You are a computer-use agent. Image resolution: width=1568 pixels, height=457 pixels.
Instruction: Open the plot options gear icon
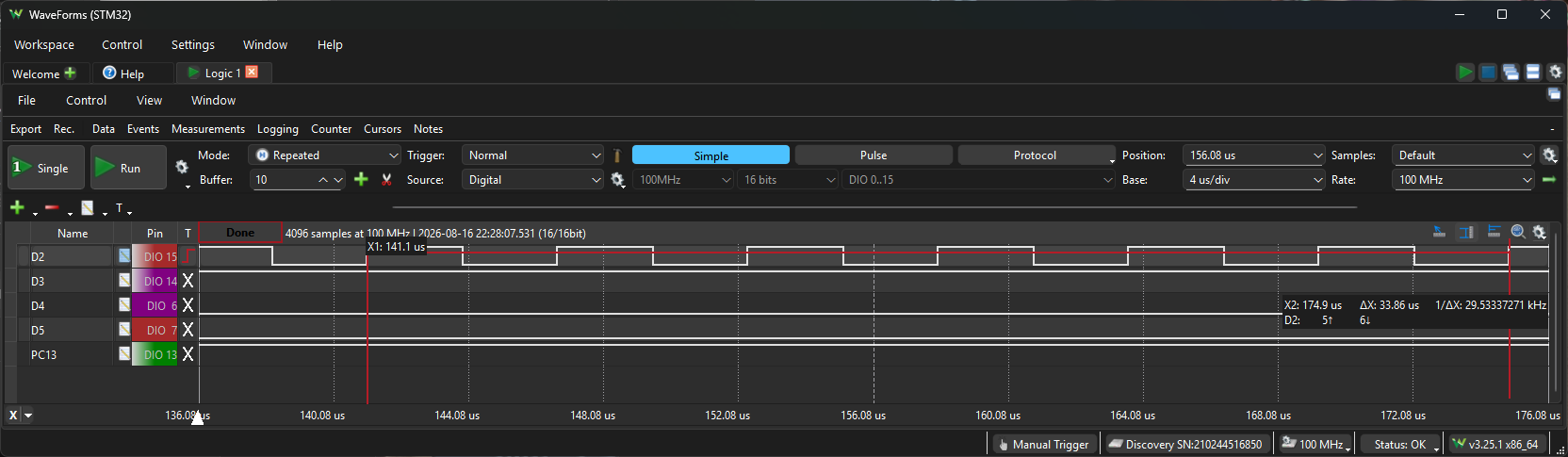coord(1540,232)
